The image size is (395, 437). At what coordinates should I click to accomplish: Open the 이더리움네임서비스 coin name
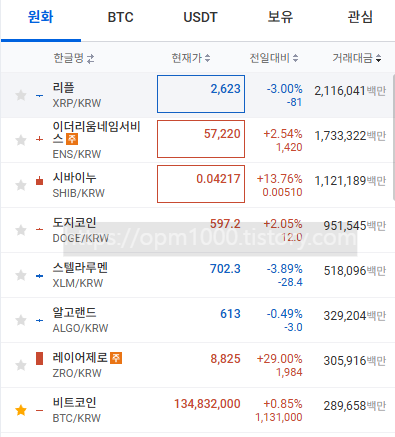(96, 132)
